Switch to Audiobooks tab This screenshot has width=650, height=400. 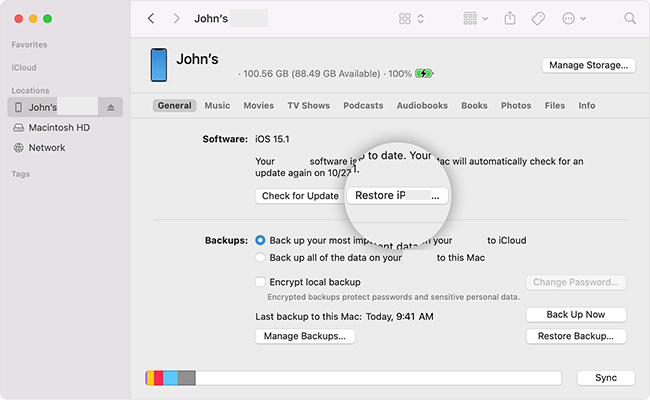pos(422,105)
